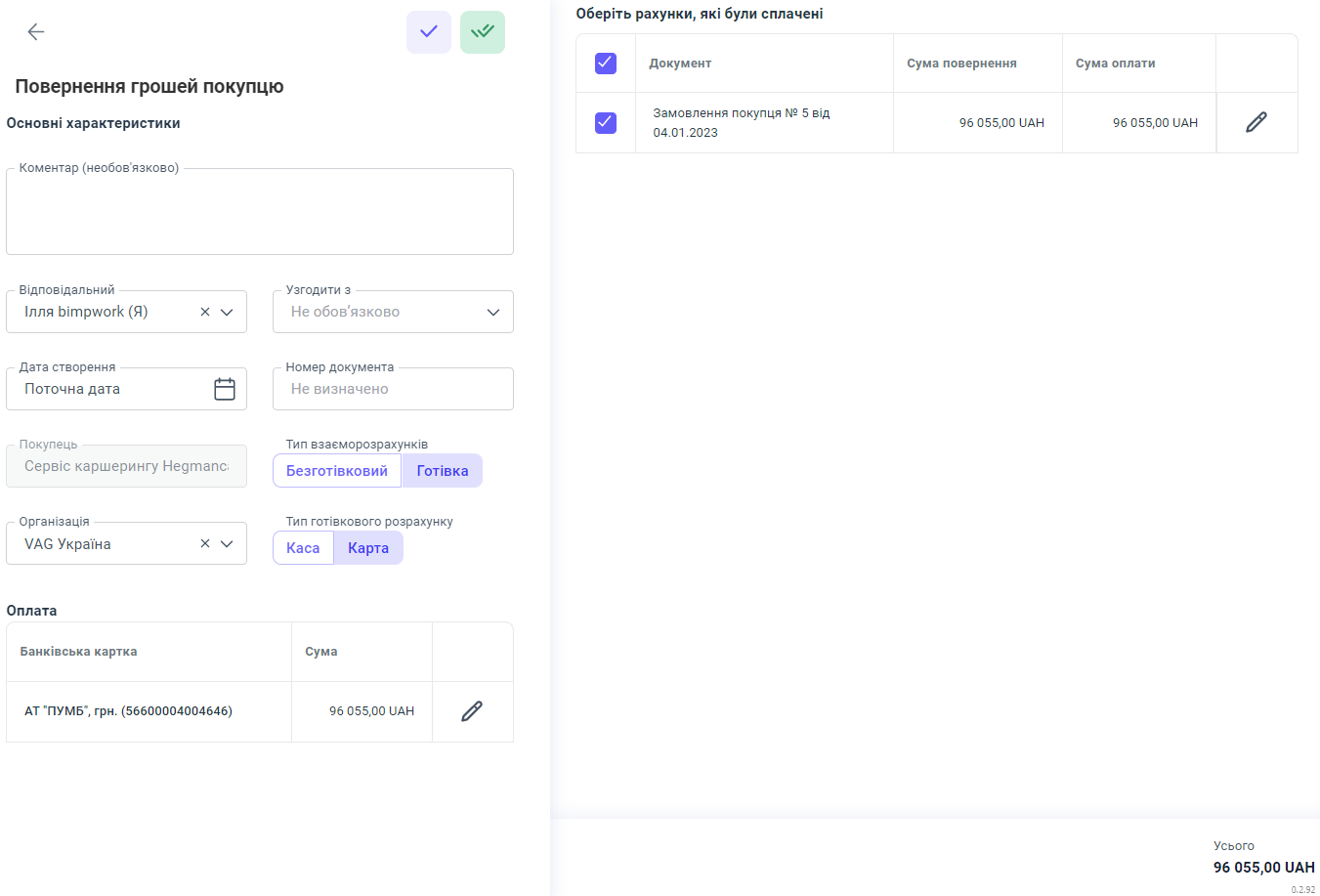
Task: Open the Узгодити з dropdown
Action: point(492,312)
